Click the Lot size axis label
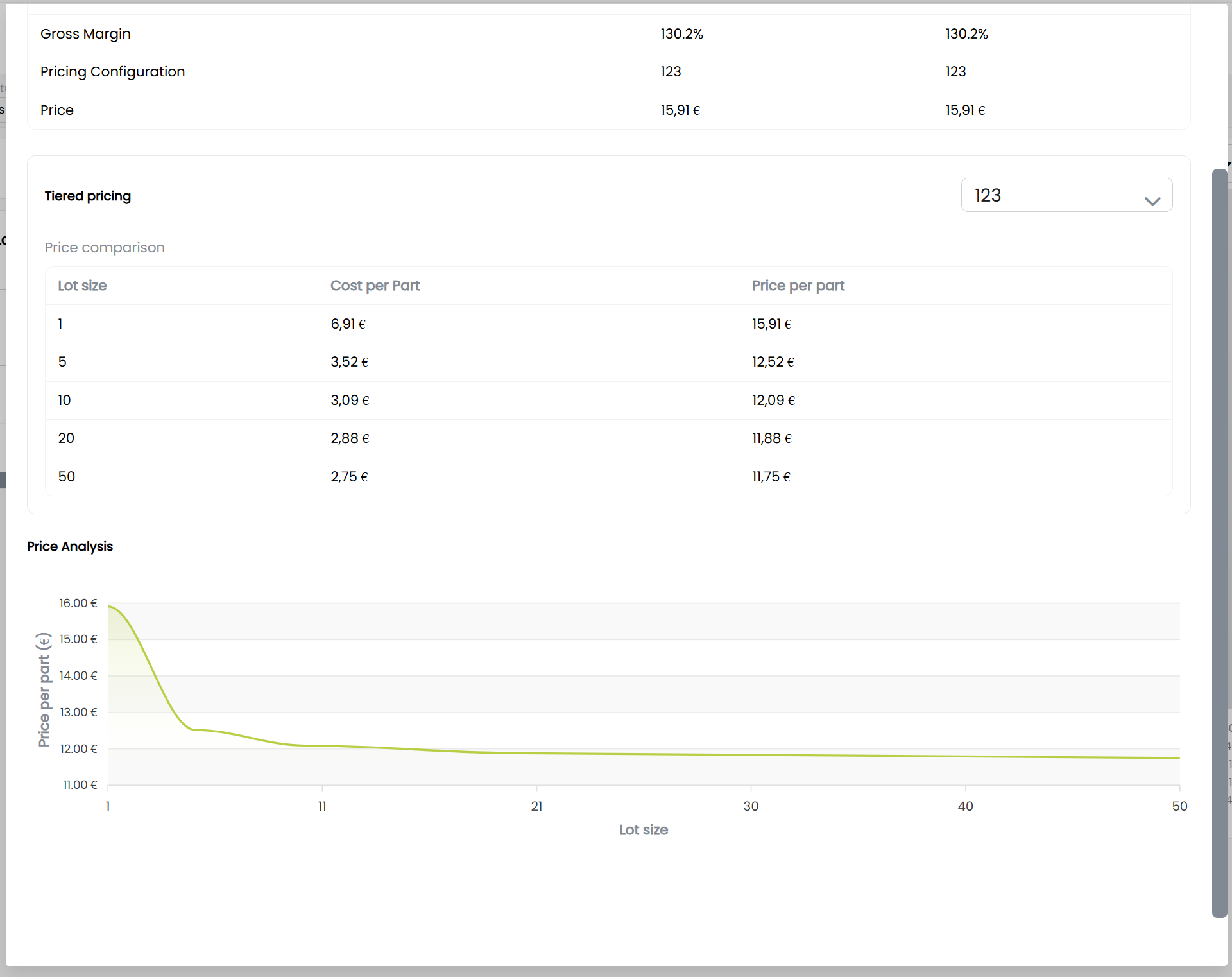 [644, 830]
